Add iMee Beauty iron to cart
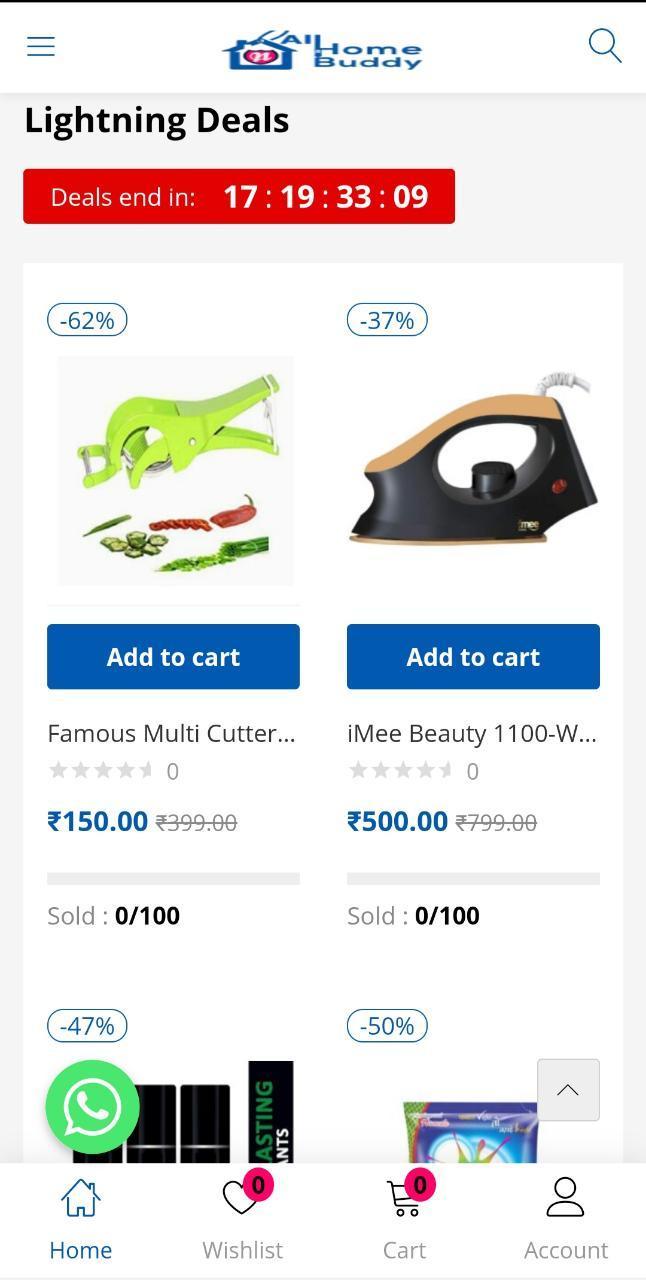 (x=473, y=657)
